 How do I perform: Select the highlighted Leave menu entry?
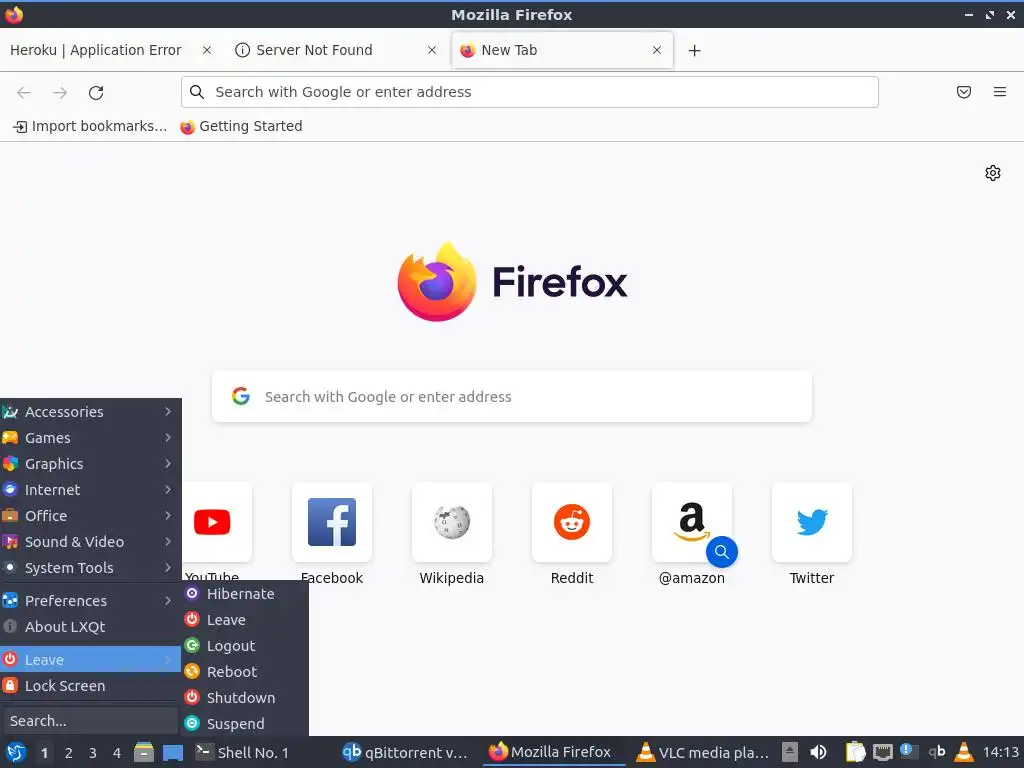pyautogui.click(x=90, y=660)
